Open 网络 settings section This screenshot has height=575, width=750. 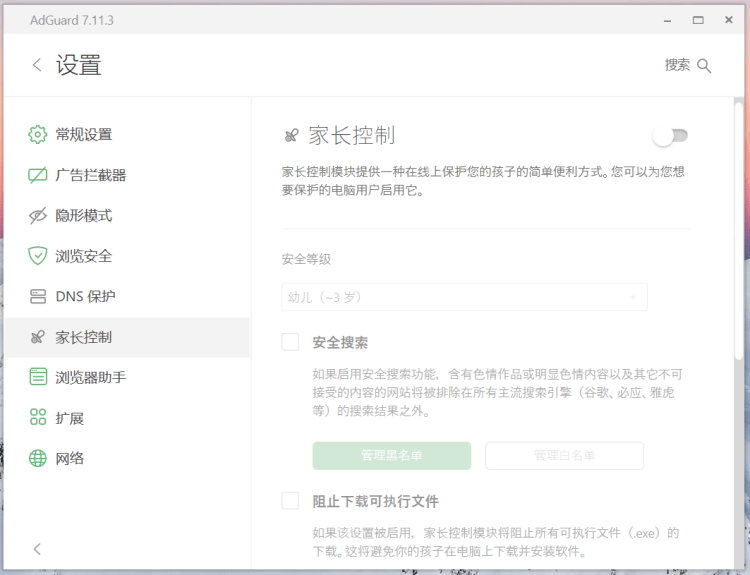click(x=127, y=458)
